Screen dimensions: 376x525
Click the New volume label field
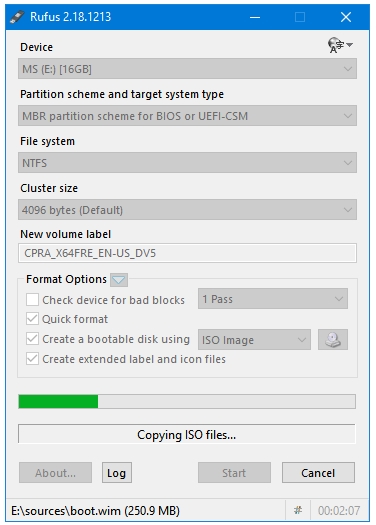(x=187, y=253)
